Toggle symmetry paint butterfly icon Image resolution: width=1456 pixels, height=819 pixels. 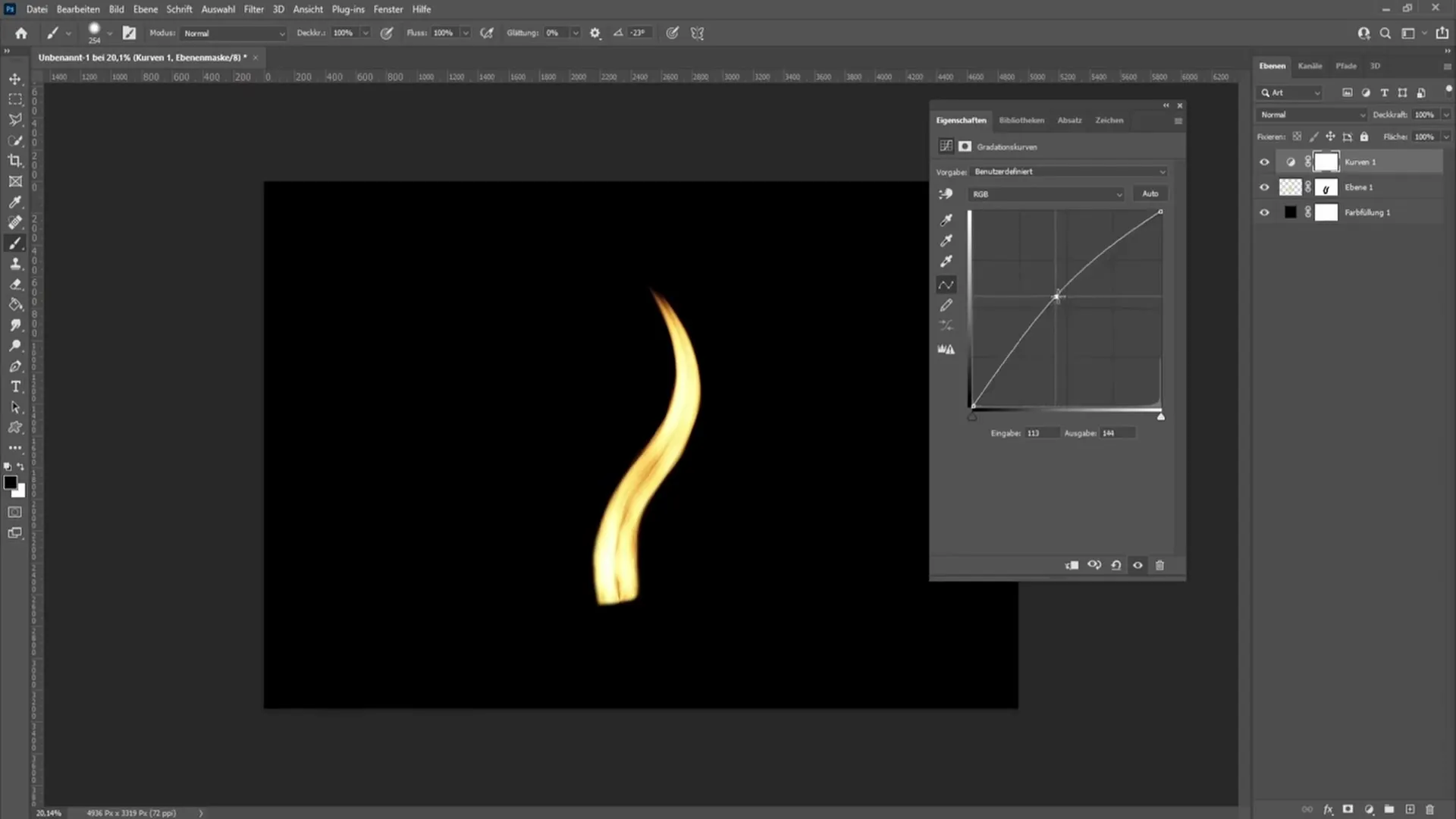pyautogui.click(x=698, y=33)
